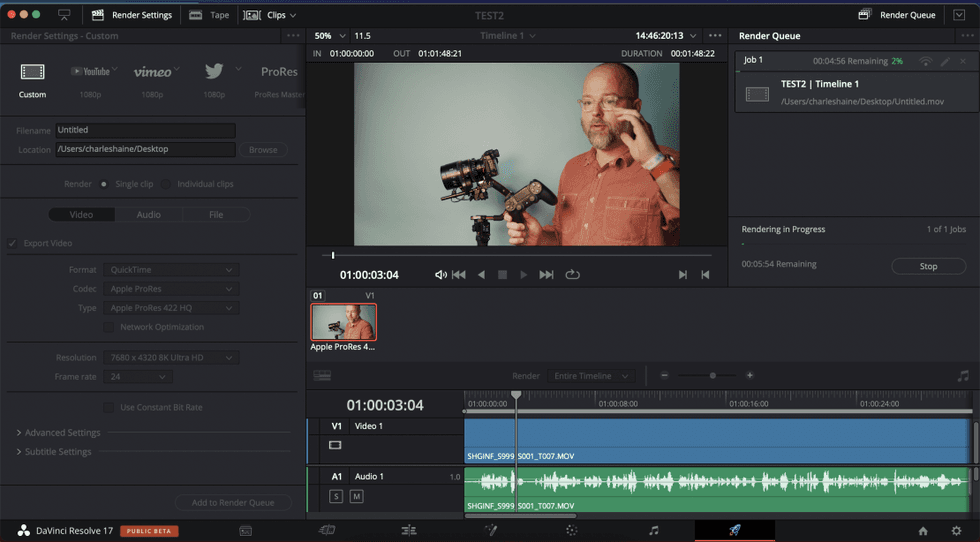Choose the YouTube 1080p render preset

tap(90, 72)
